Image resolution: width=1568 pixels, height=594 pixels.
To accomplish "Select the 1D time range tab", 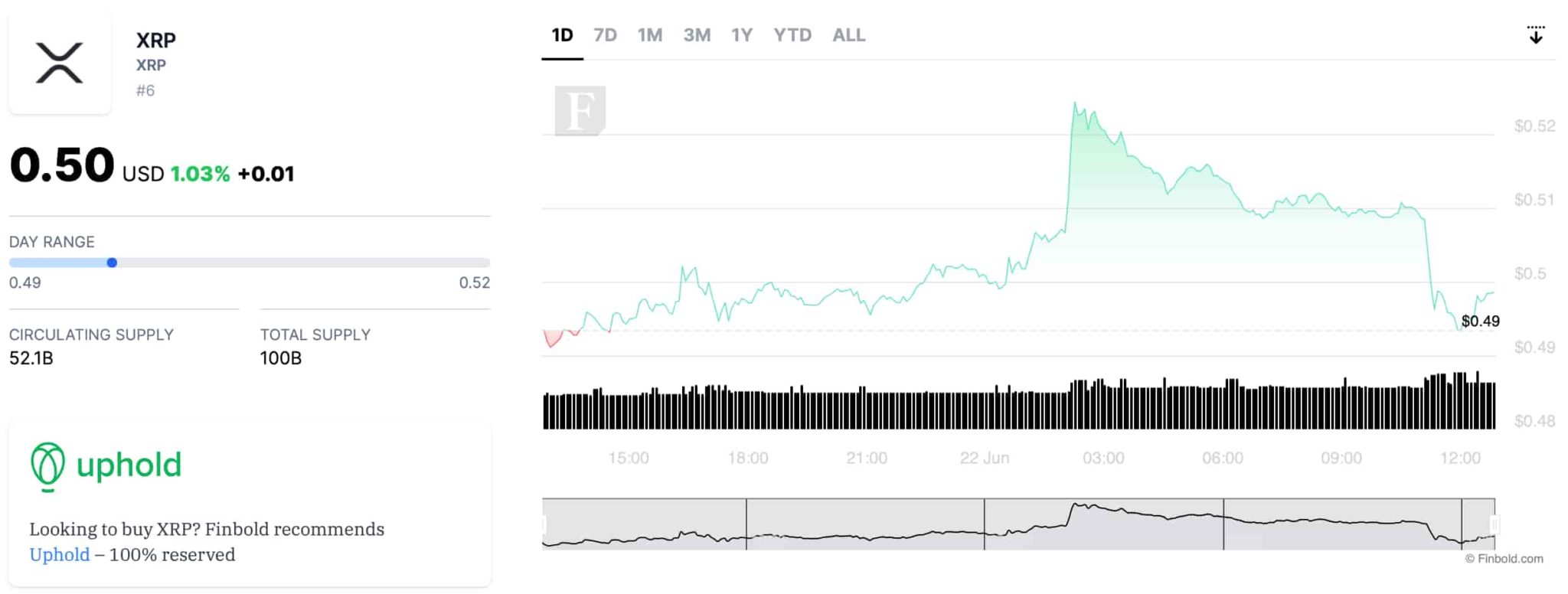I will coord(562,35).
